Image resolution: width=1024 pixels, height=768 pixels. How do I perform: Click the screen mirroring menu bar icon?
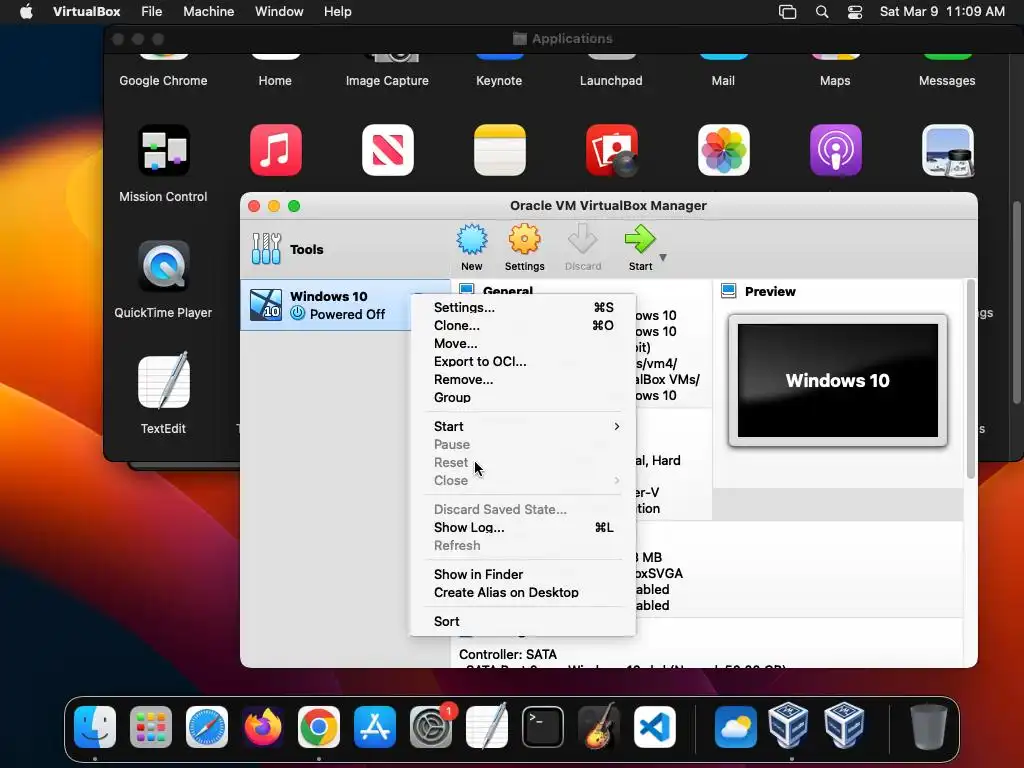click(788, 12)
